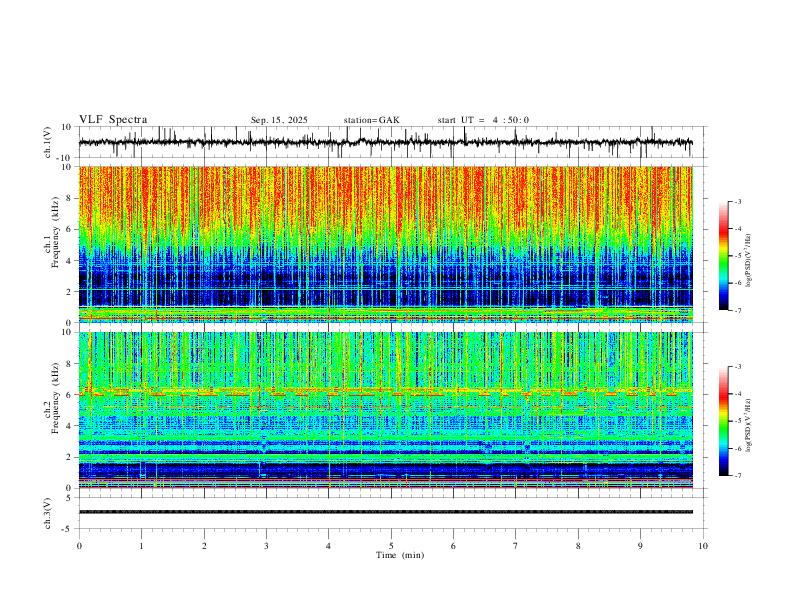The image size is (792, 612).
Task: Click the time axis tick label '9'
Action: point(640,546)
